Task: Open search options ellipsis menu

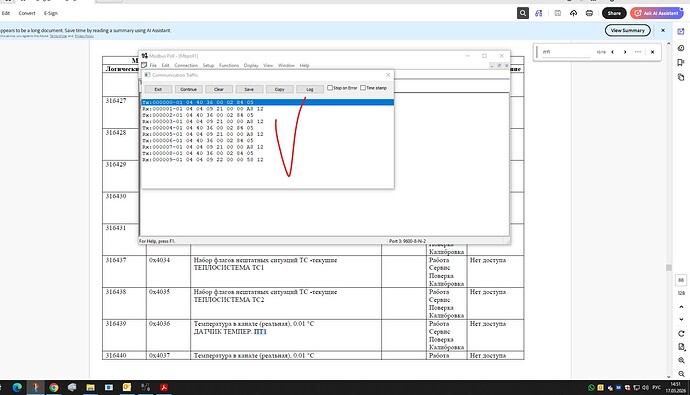Action: pos(638,52)
